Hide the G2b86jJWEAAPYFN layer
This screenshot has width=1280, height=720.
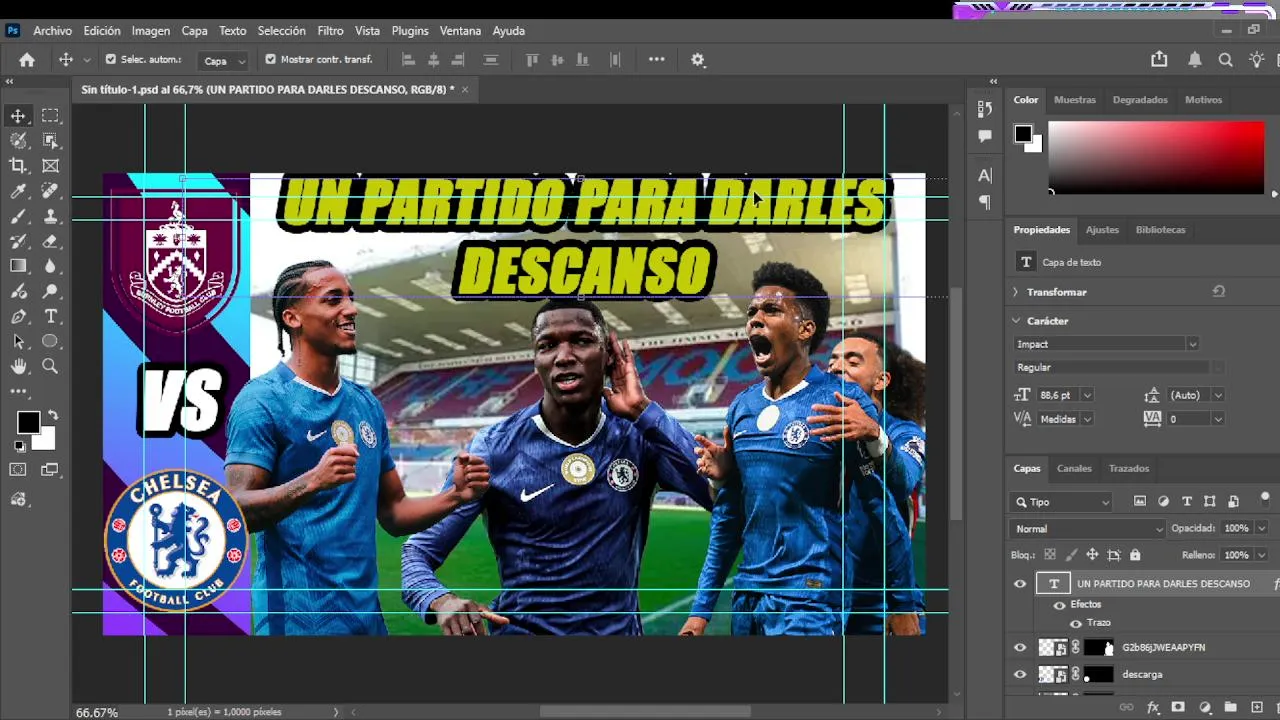(x=1020, y=647)
